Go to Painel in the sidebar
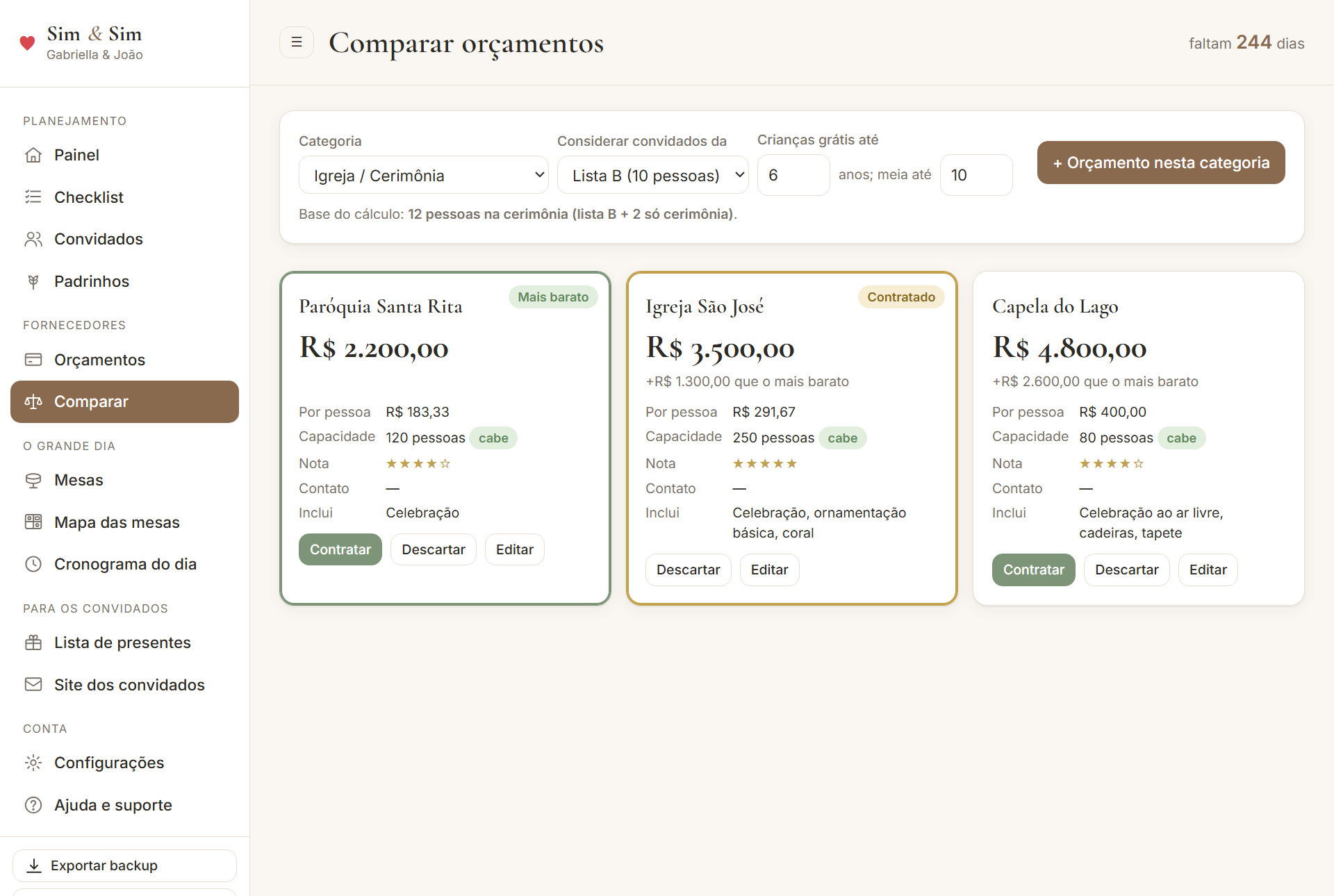This screenshot has height=896, width=1334. click(125, 155)
